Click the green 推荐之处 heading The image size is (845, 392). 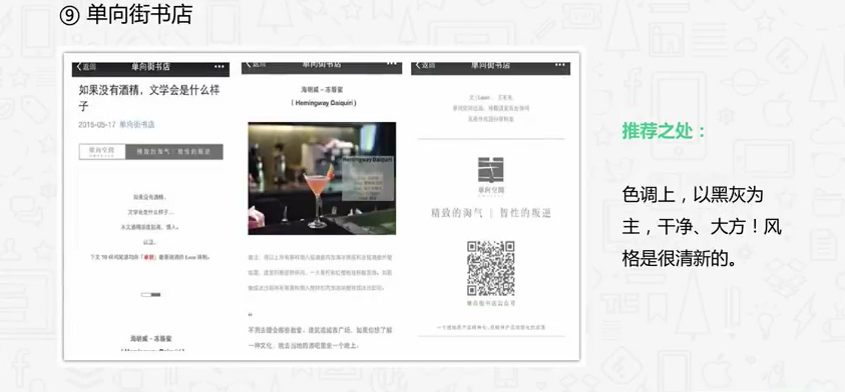664,130
